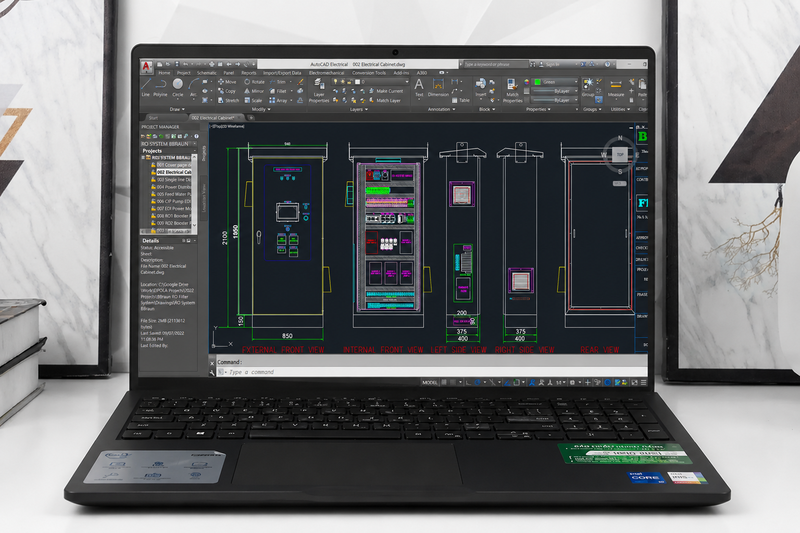Open RO SYSTEM BBRAUN project dropdown

click(x=194, y=144)
